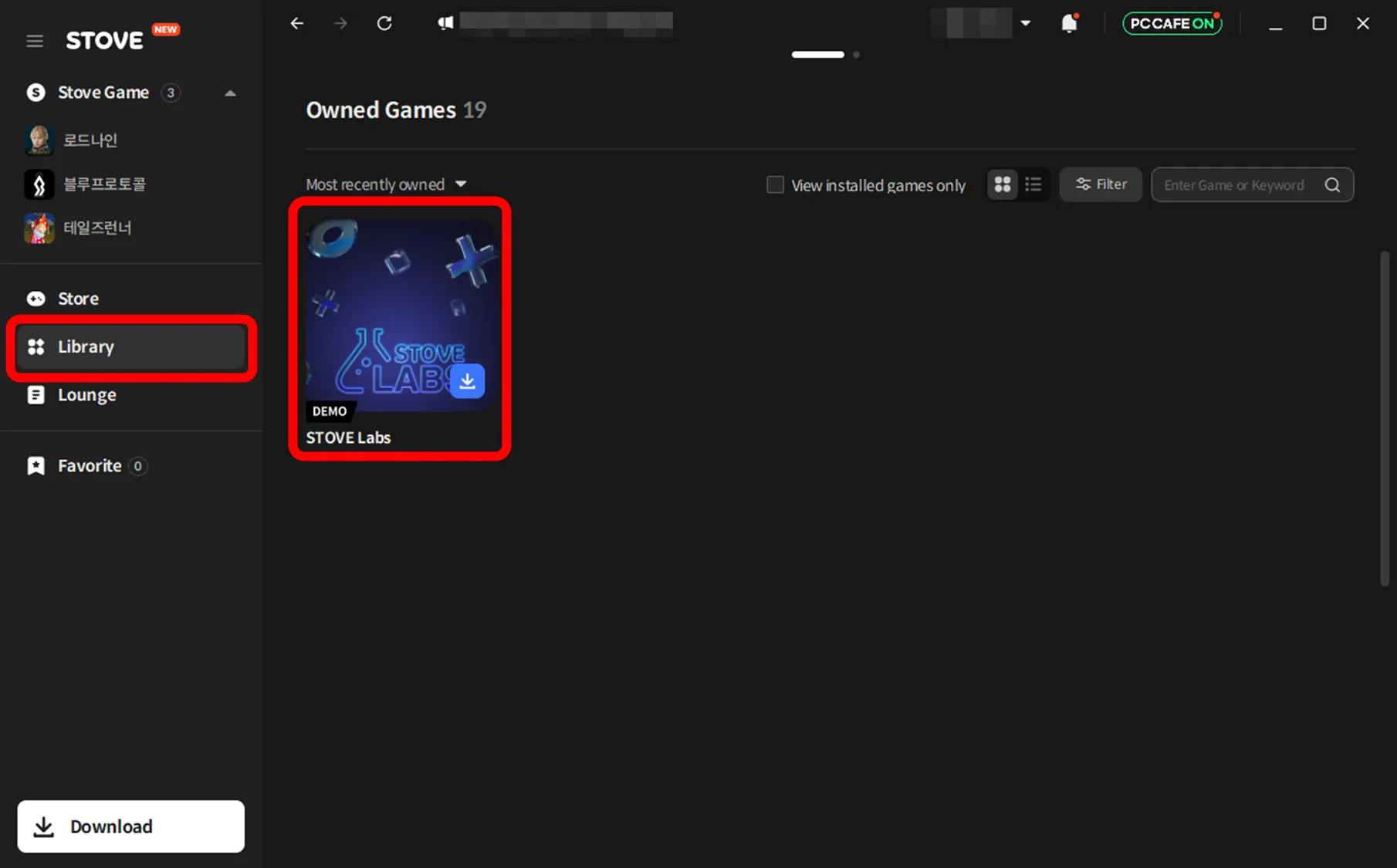The image size is (1397, 868).
Task: Go forward with the right arrow
Action: coord(340,23)
